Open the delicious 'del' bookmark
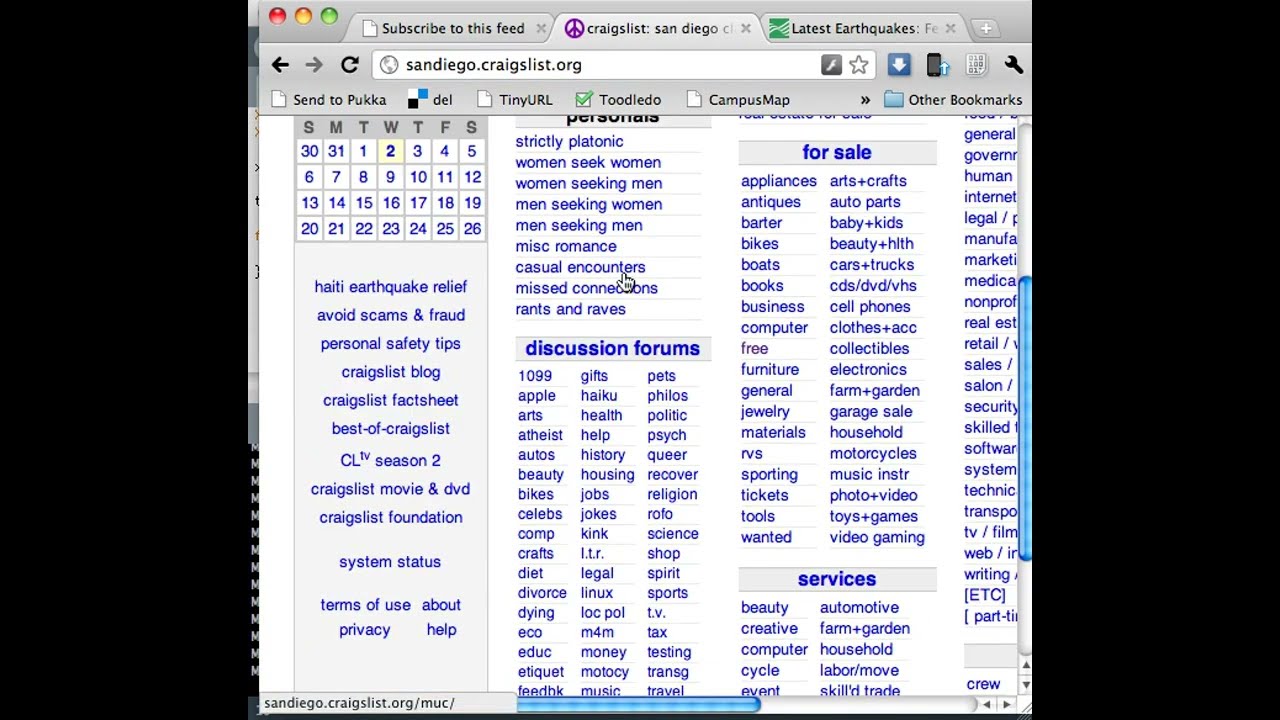1280x720 pixels. (x=430, y=100)
